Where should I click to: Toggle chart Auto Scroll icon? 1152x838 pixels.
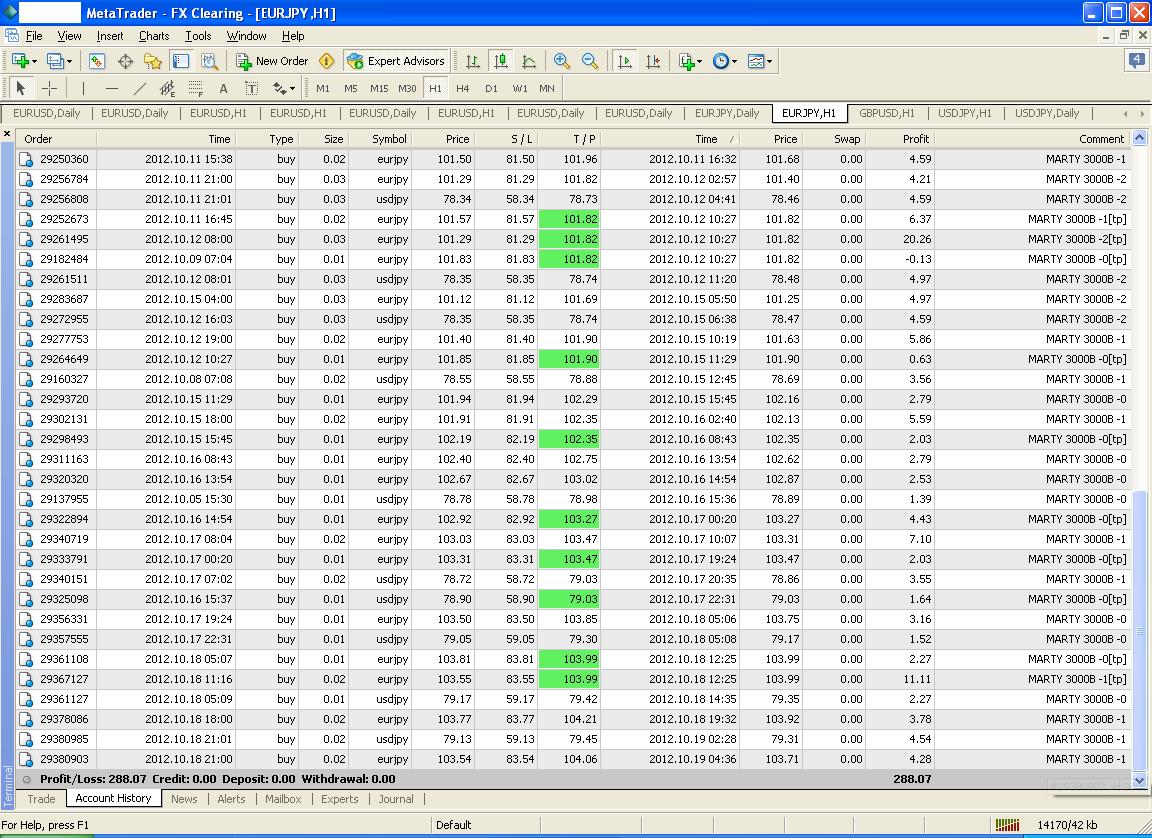(x=624, y=62)
